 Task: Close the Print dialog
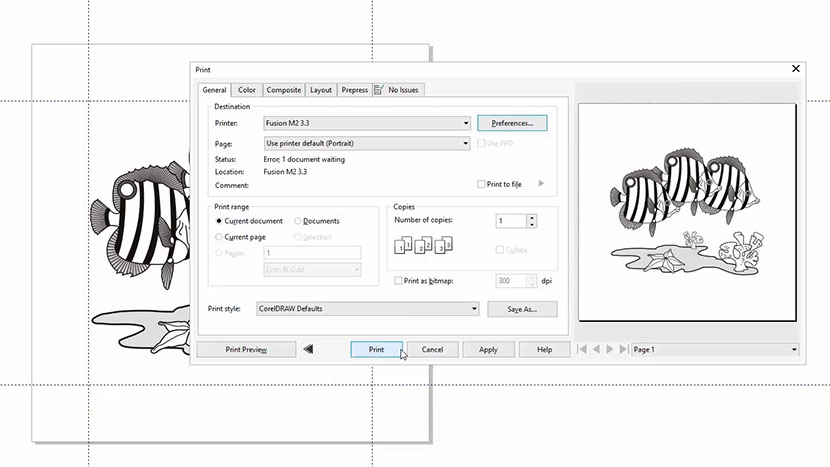click(796, 69)
